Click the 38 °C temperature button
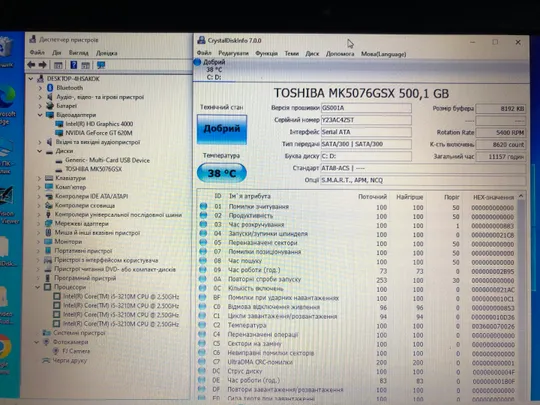 [222, 173]
